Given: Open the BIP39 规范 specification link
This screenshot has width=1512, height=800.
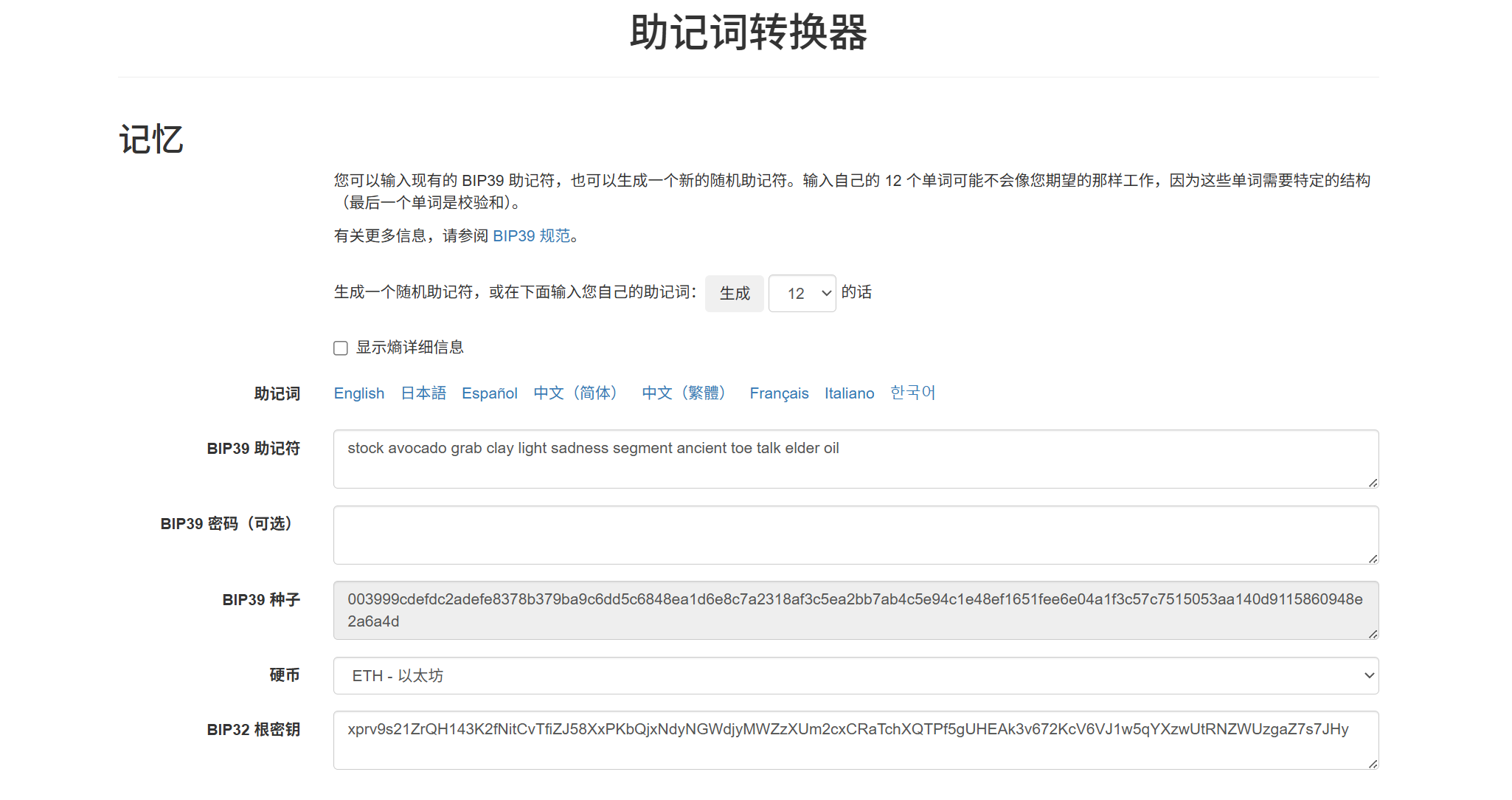Looking at the screenshot, I should point(531,236).
